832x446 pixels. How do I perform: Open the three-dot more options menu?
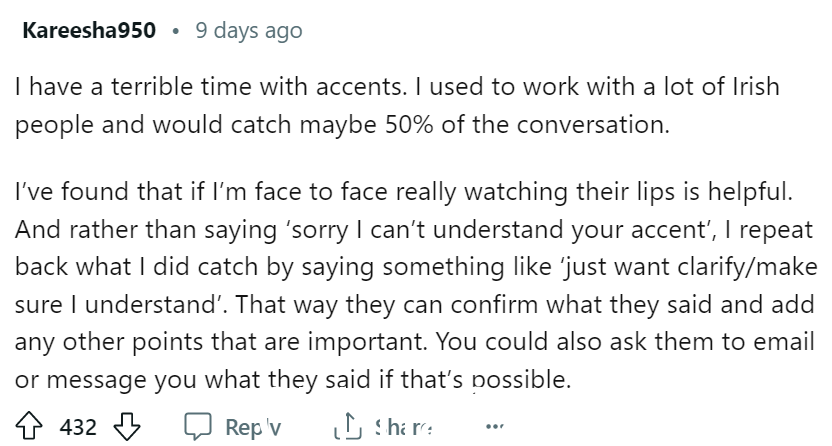point(495,426)
